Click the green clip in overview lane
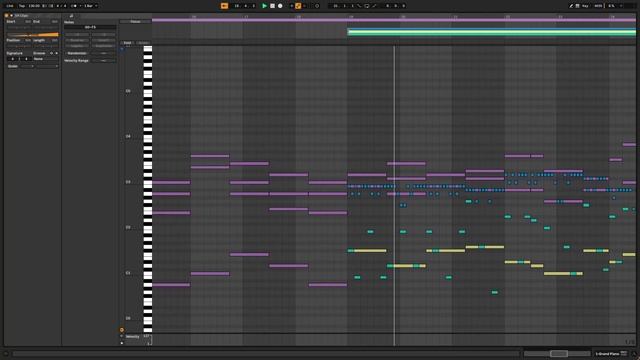Viewport: 640px width, 360px height. (491, 32)
